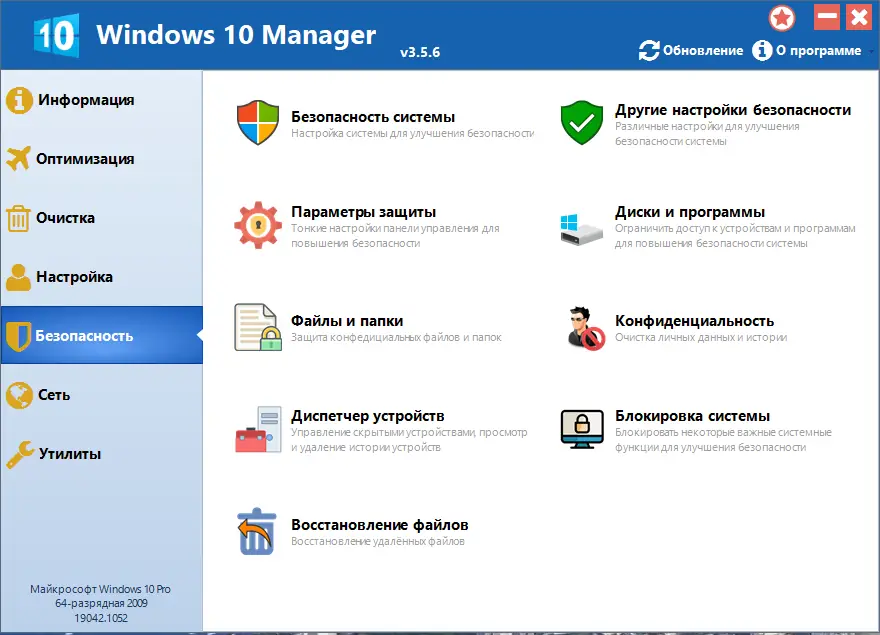The width and height of the screenshot is (880, 635).
Task: Click the Диспетчер устройств toolbox icon
Action: pyautogui.click(x=258, y=430)
